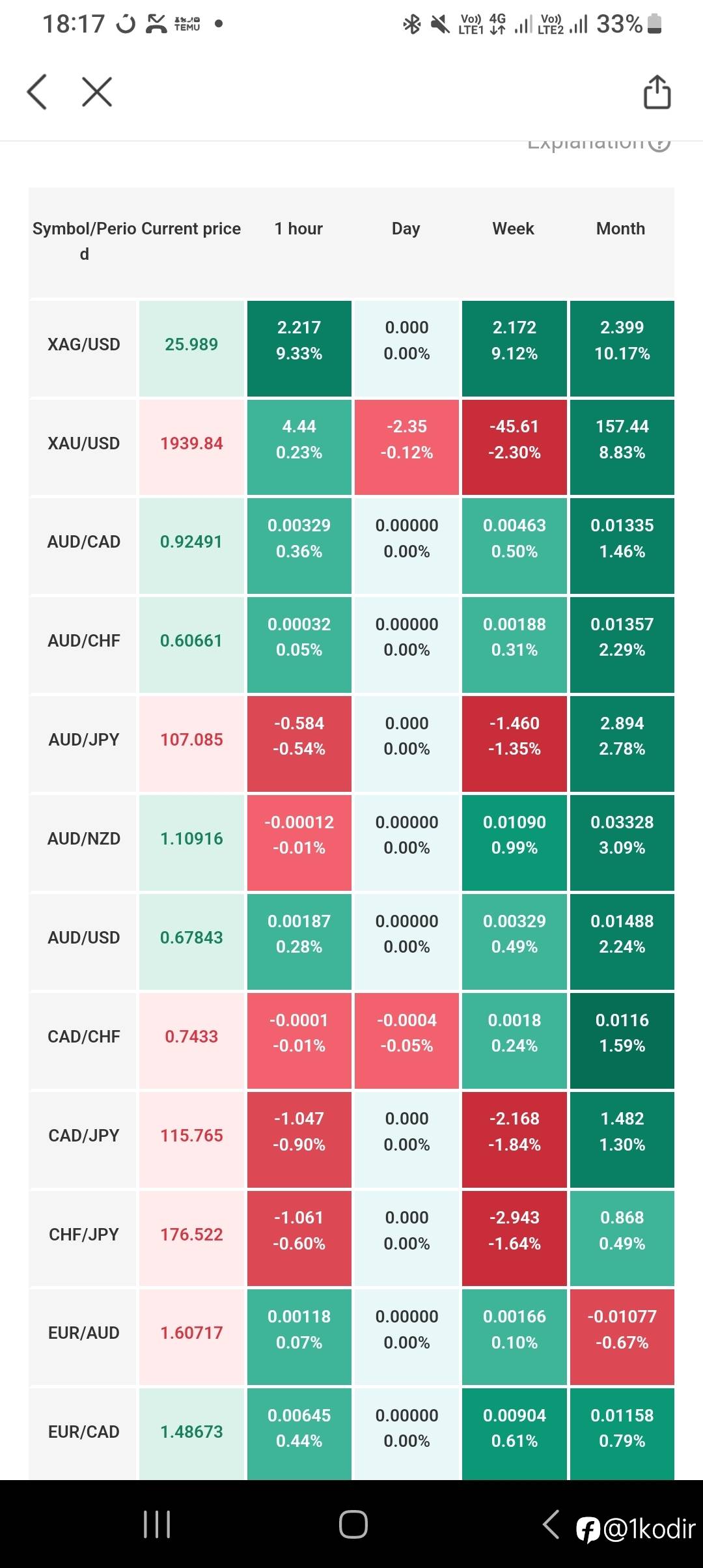Open the XAU/USD symbol row
703x1568 pixels.
(x=84, y=443)
